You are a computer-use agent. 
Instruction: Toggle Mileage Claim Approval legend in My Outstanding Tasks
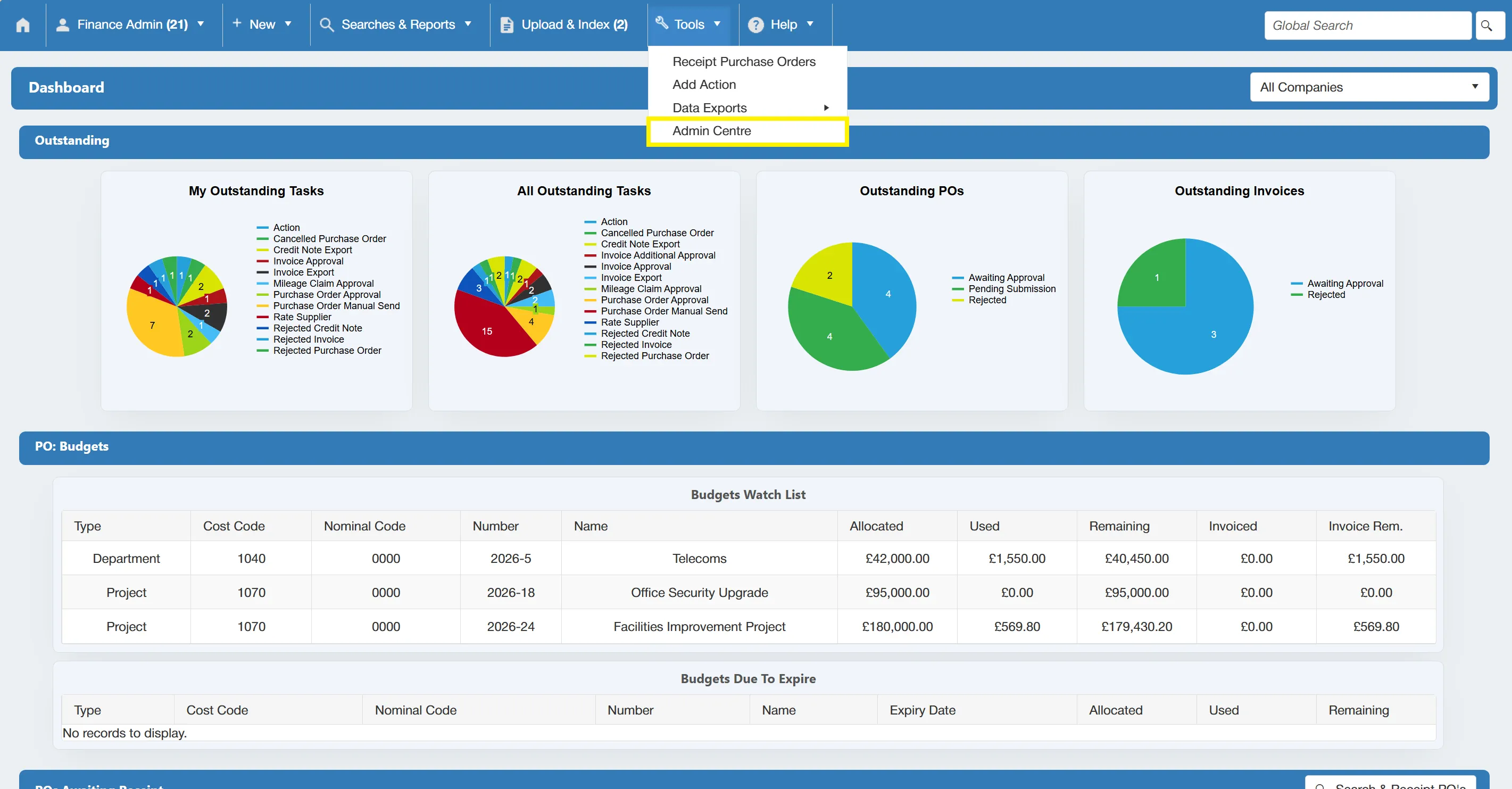tap(315, 284)
